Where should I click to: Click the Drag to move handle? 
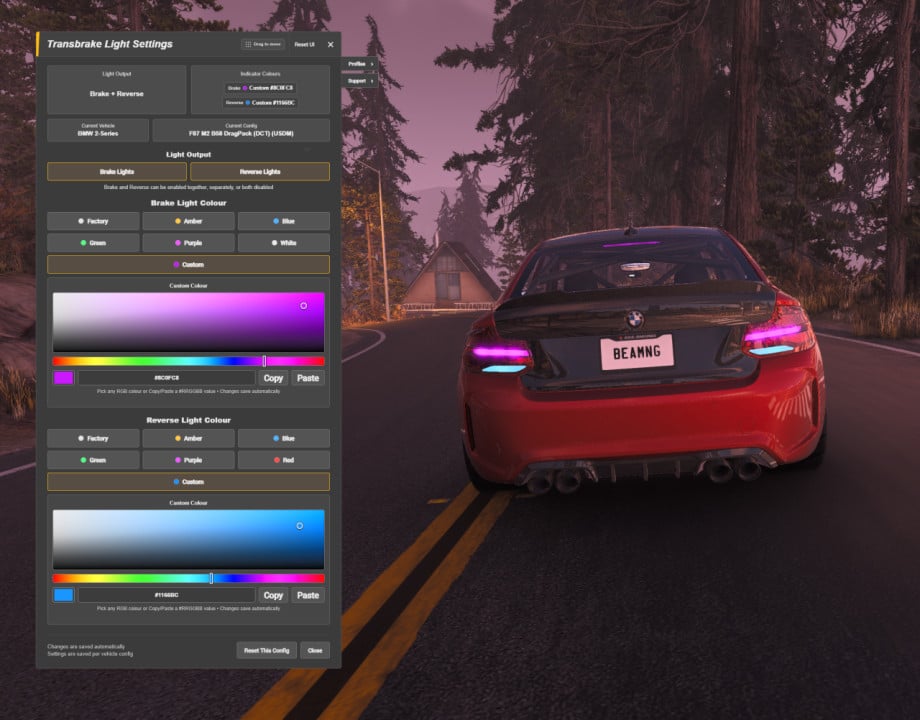[263, 44]
